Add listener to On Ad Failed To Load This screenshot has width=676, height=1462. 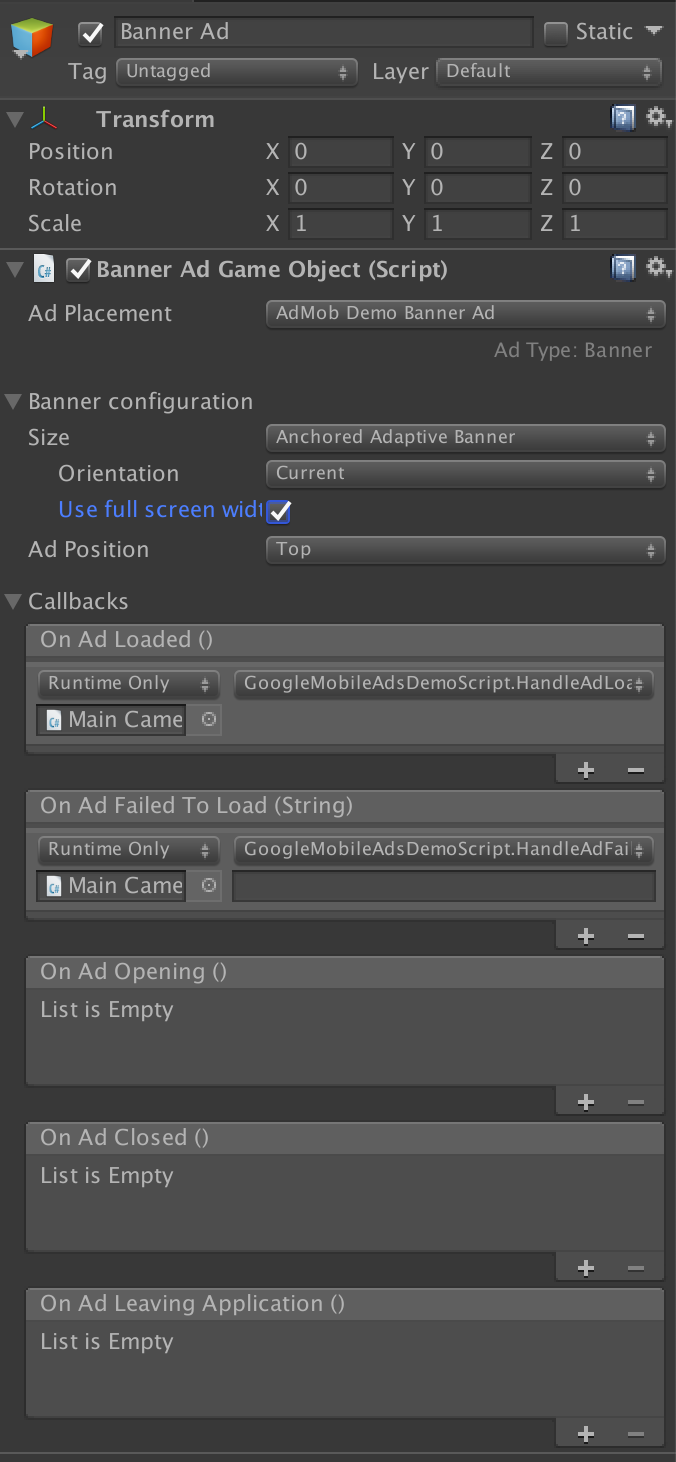586,936
